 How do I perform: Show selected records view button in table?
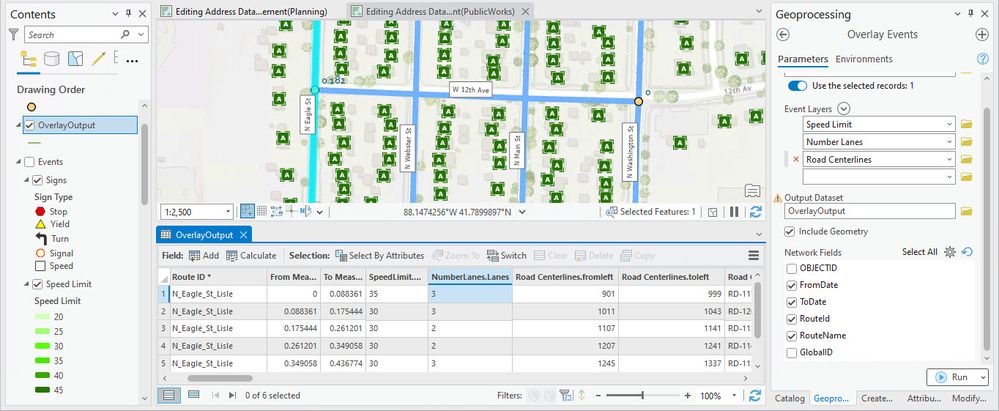(194, 395)
